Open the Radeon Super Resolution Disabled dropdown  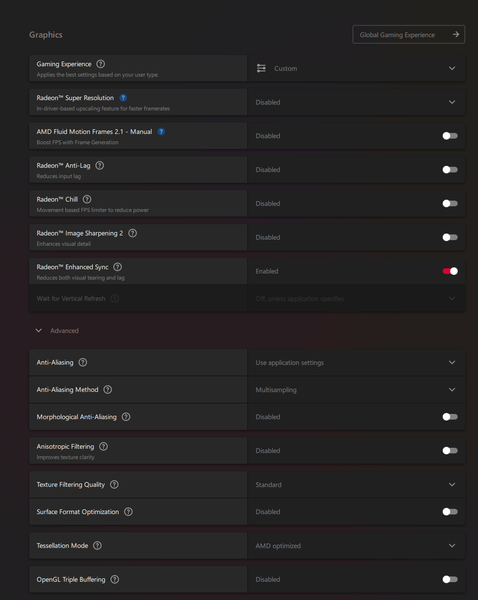pos(356,102)
